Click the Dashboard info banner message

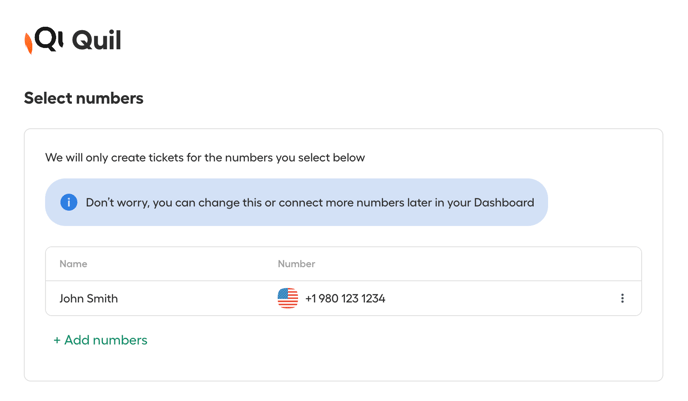(310, 202)
